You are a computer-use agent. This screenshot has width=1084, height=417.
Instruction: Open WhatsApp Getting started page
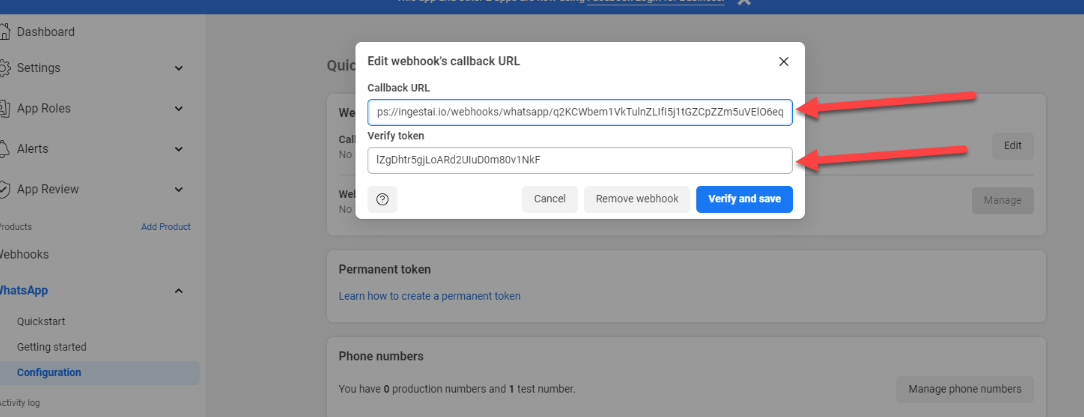(x=52, y=347)
